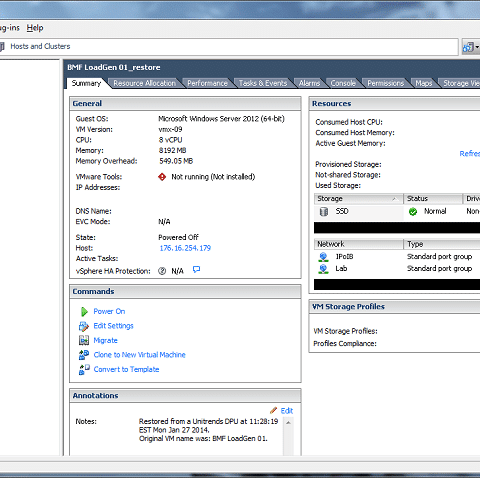Image resolution: width=480 pixels, height=478 pixels.
Task: Click the vSphere HA Protection question mark icon
Action: pyautogui.click(x=162, y=271)
